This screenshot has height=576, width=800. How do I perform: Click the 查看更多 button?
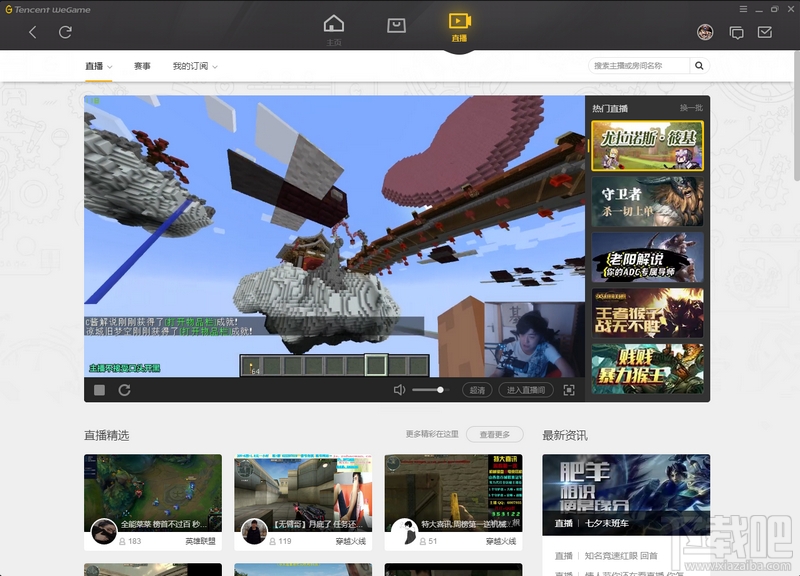pyautogui.click(x=495, y=435)
